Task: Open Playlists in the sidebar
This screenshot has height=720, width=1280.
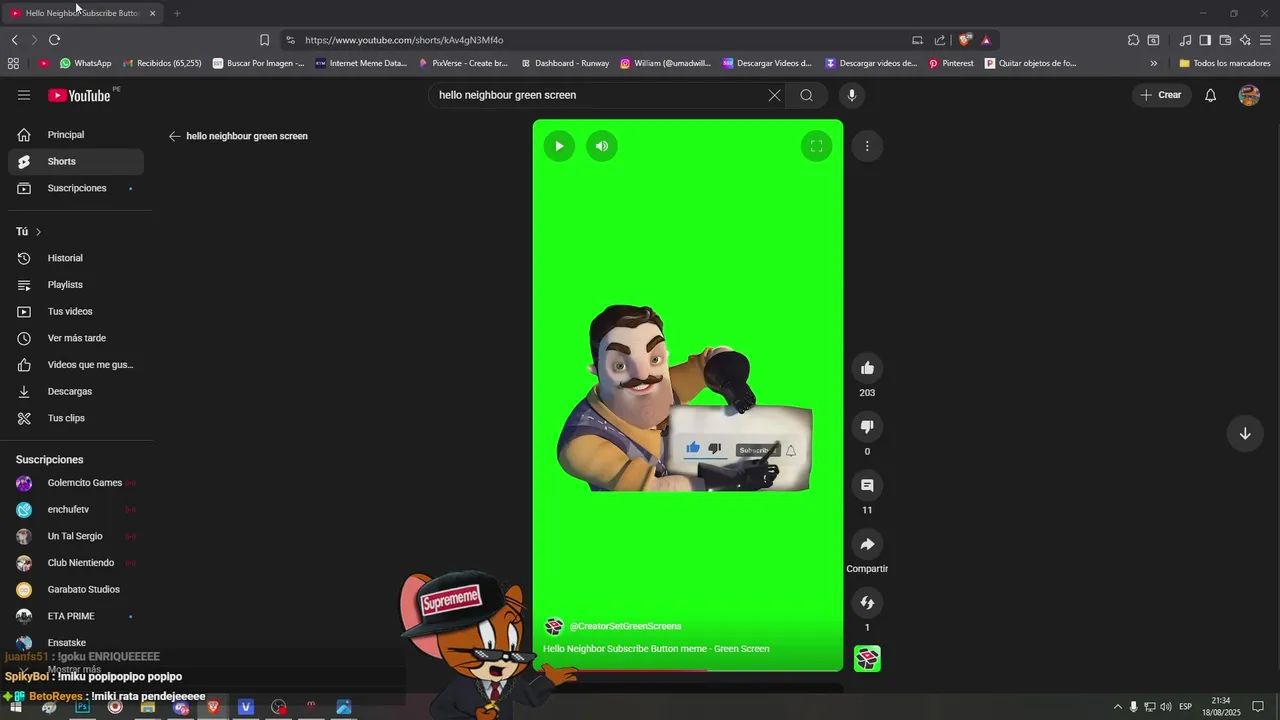Action: pyautogui.click(x=76, y=285)
